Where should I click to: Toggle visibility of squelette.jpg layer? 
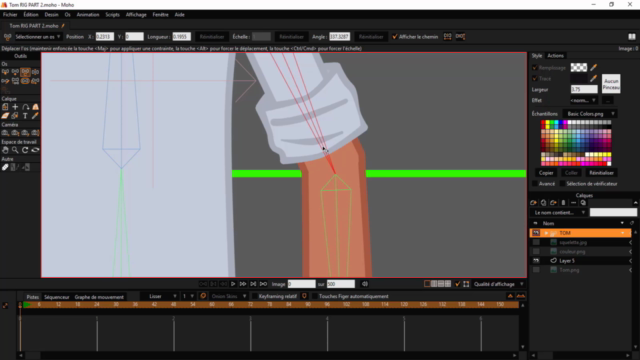click(x=536, y=242)
